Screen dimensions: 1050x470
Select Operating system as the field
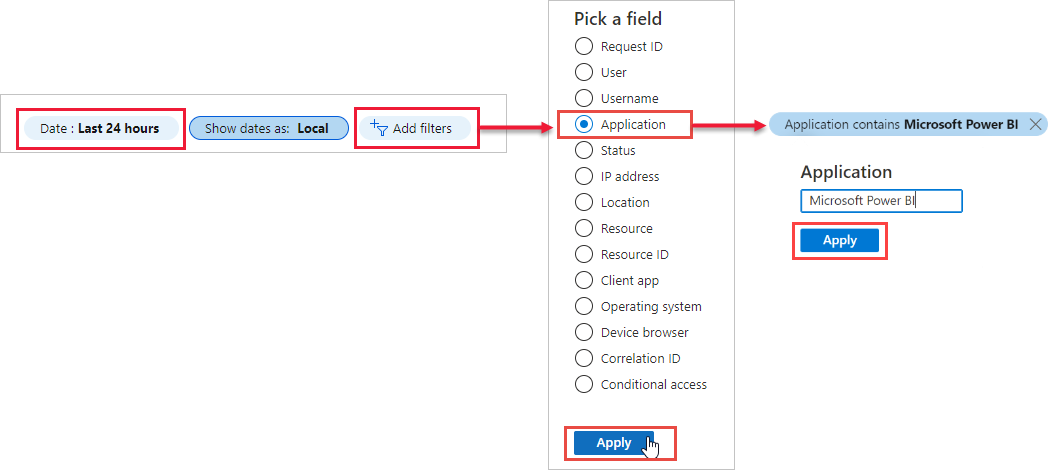tap(584, 306)
